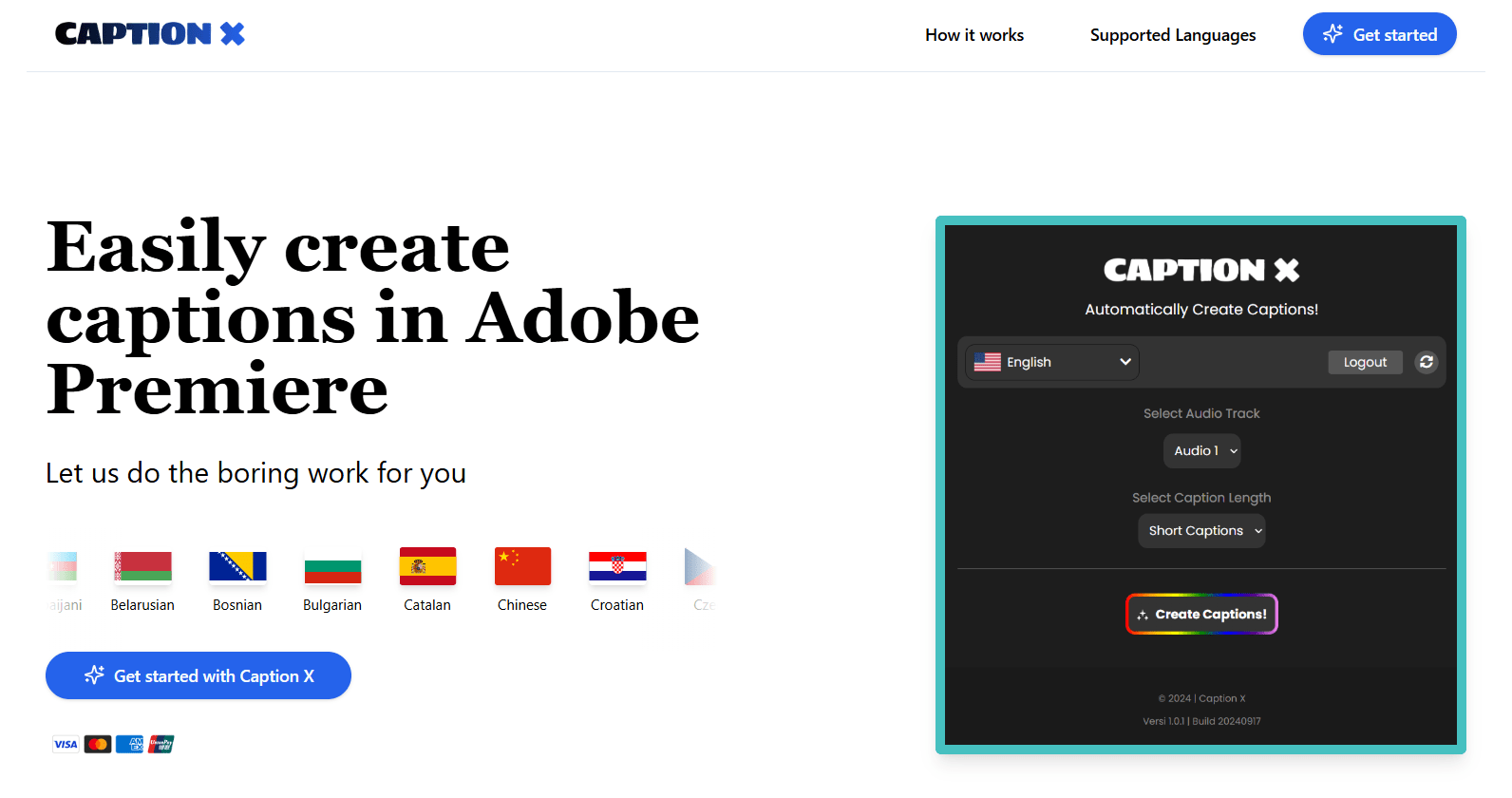Open the English language dropdown
The width and height of the screenshot is (1512, 798).
[1052, 362]
